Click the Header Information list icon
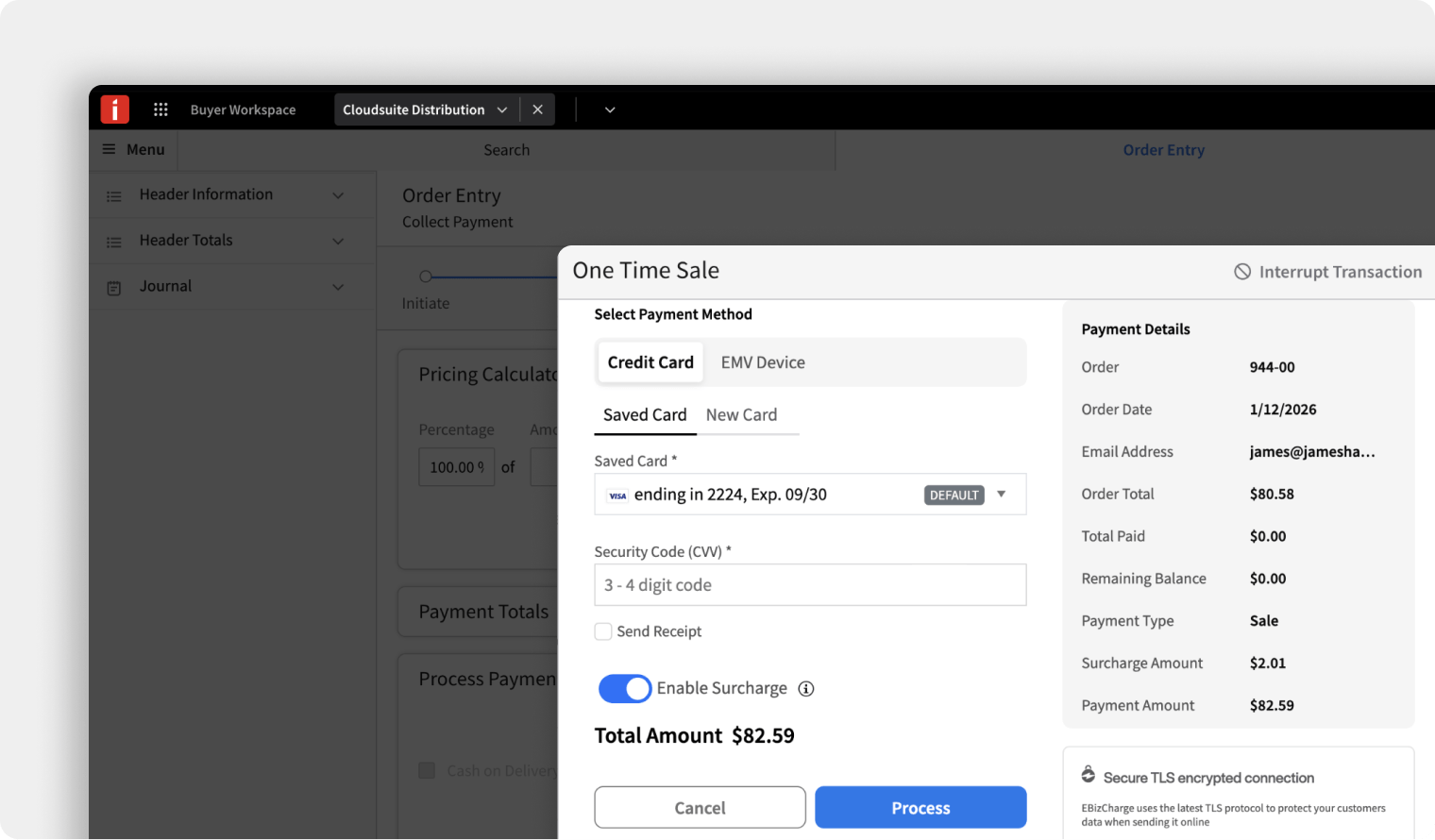The height and width of the screenshot is (840, 1435). (114, 196)
